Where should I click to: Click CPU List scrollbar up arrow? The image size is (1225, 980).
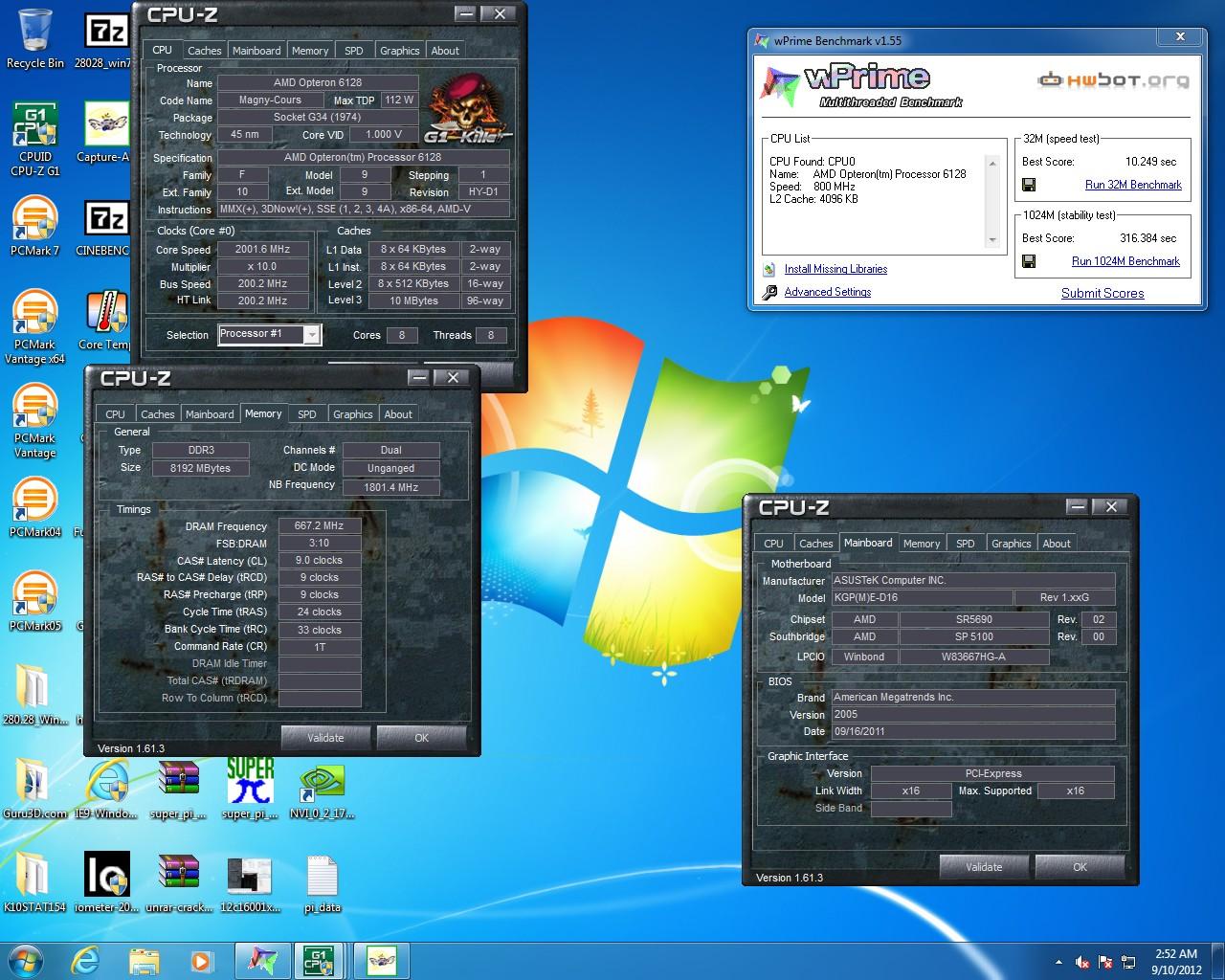[992, 163]
